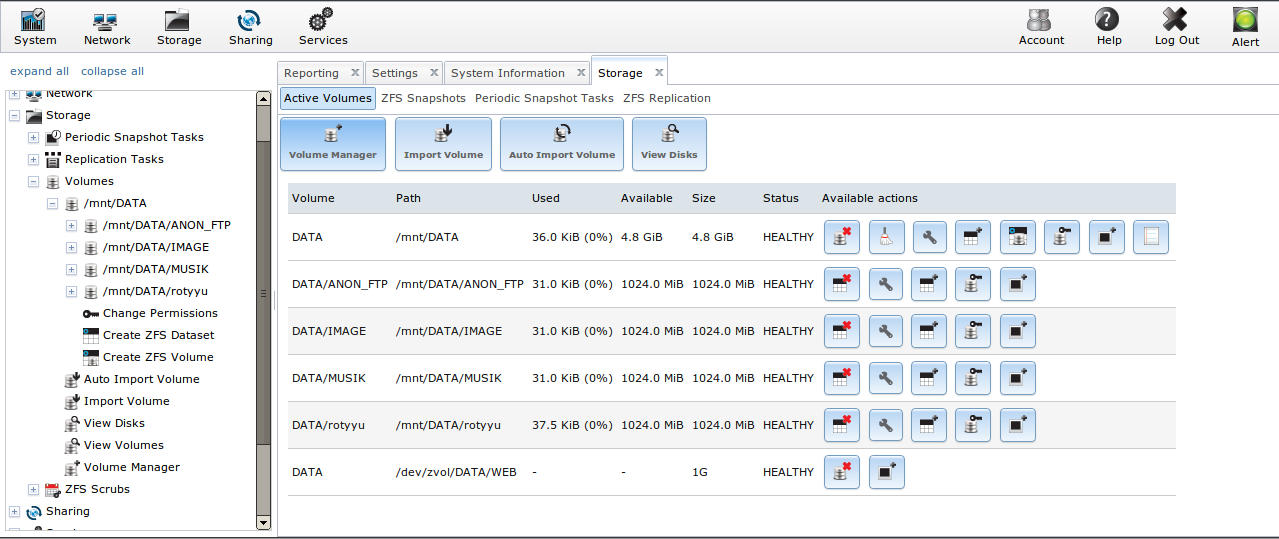This screenshot has width=1279, height=539.
Task: Expand Periodic Snapshot Tasks in tree
Action: (33, 137)
